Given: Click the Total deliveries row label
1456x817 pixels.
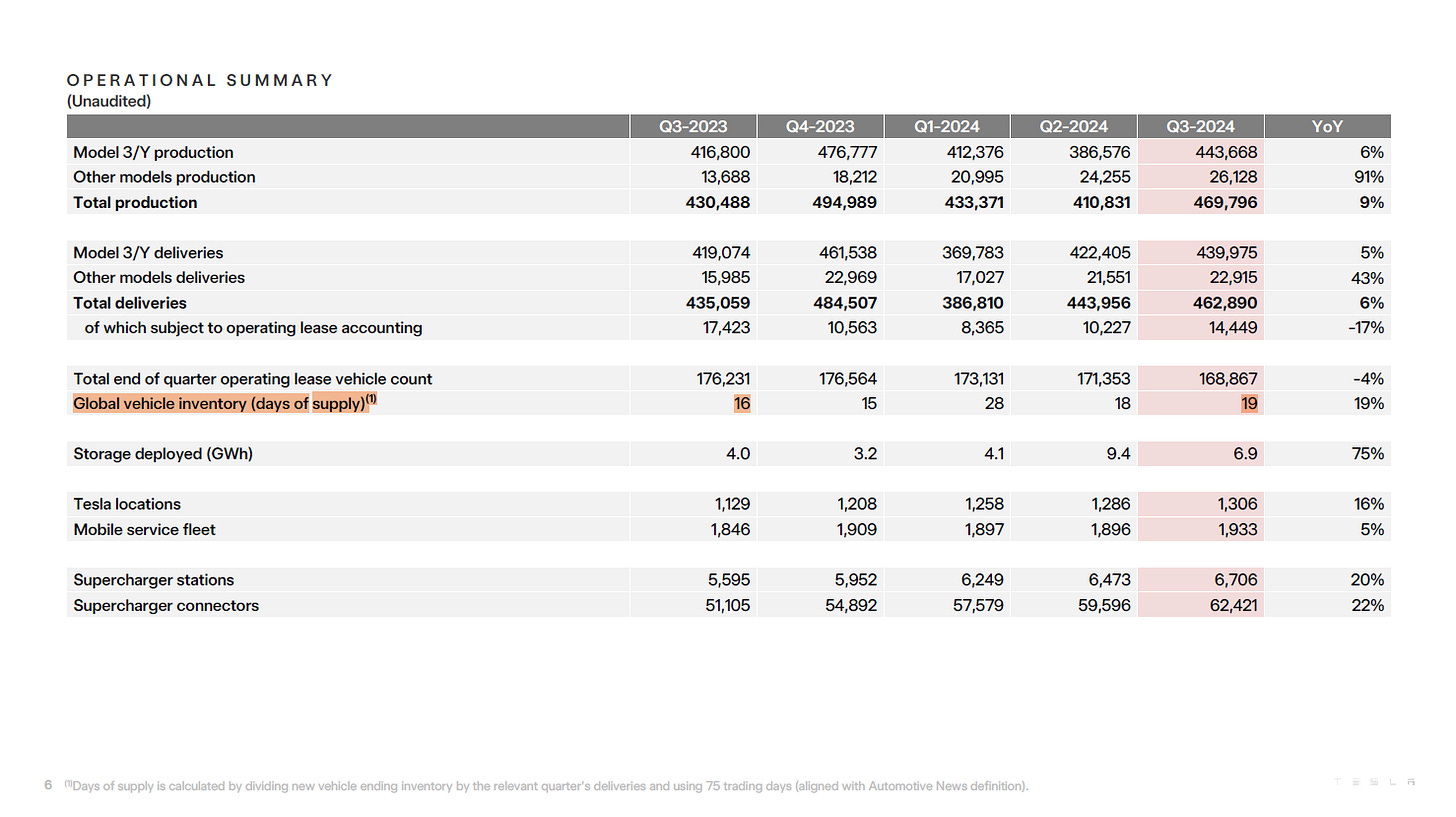Looking at the screenshot, I should pos(130,302).
